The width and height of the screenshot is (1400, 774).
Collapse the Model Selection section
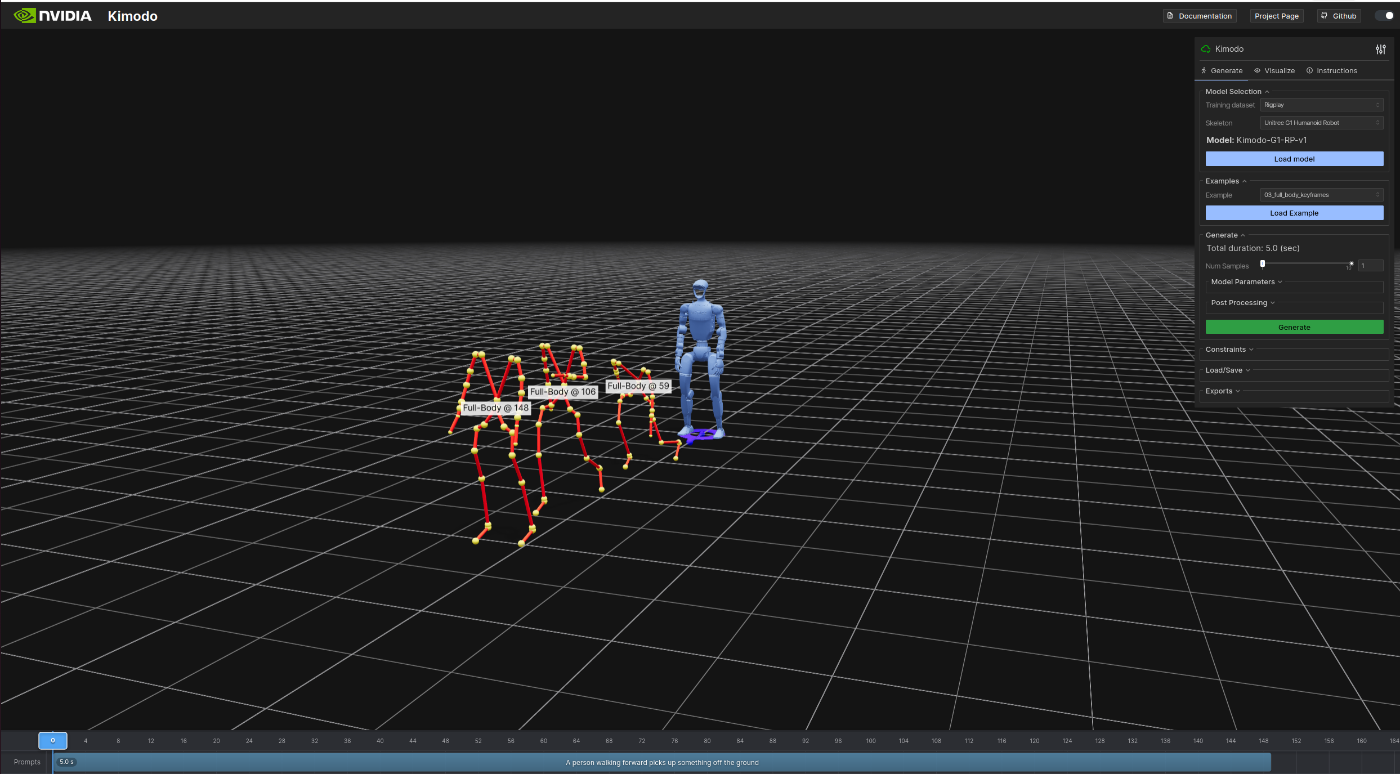(x=1236, y=92)
